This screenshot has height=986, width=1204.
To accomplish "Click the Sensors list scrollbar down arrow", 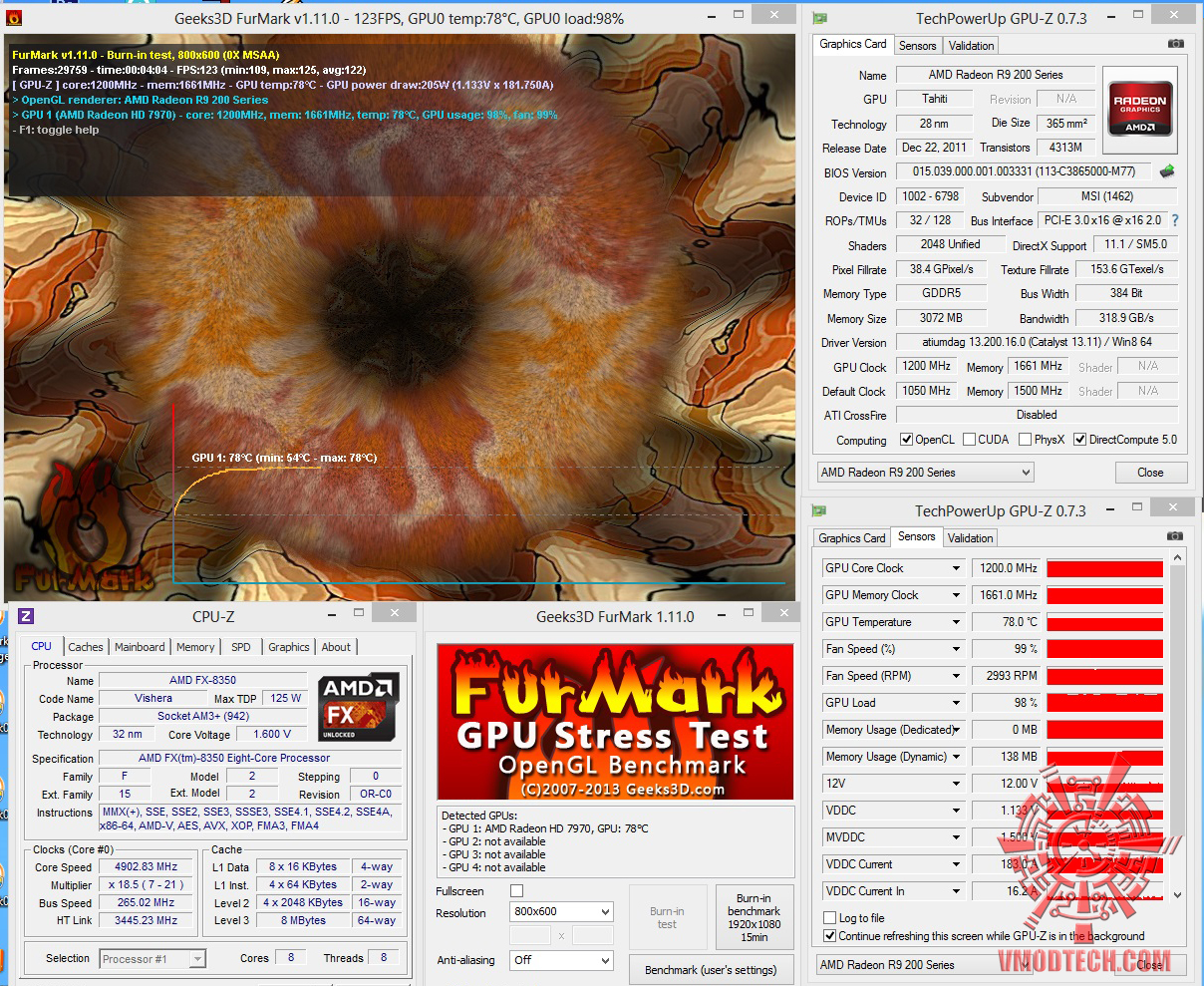I will [1177, 895].
